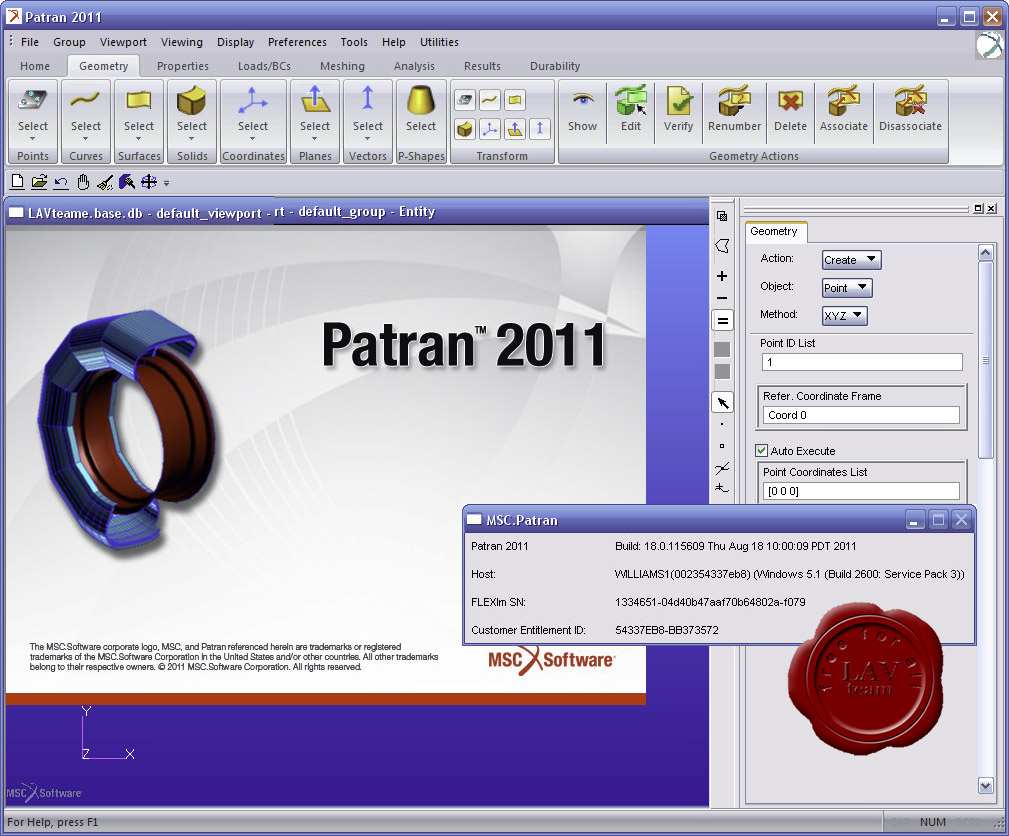Open the Action Create dropdown

(x=851, y=259)
